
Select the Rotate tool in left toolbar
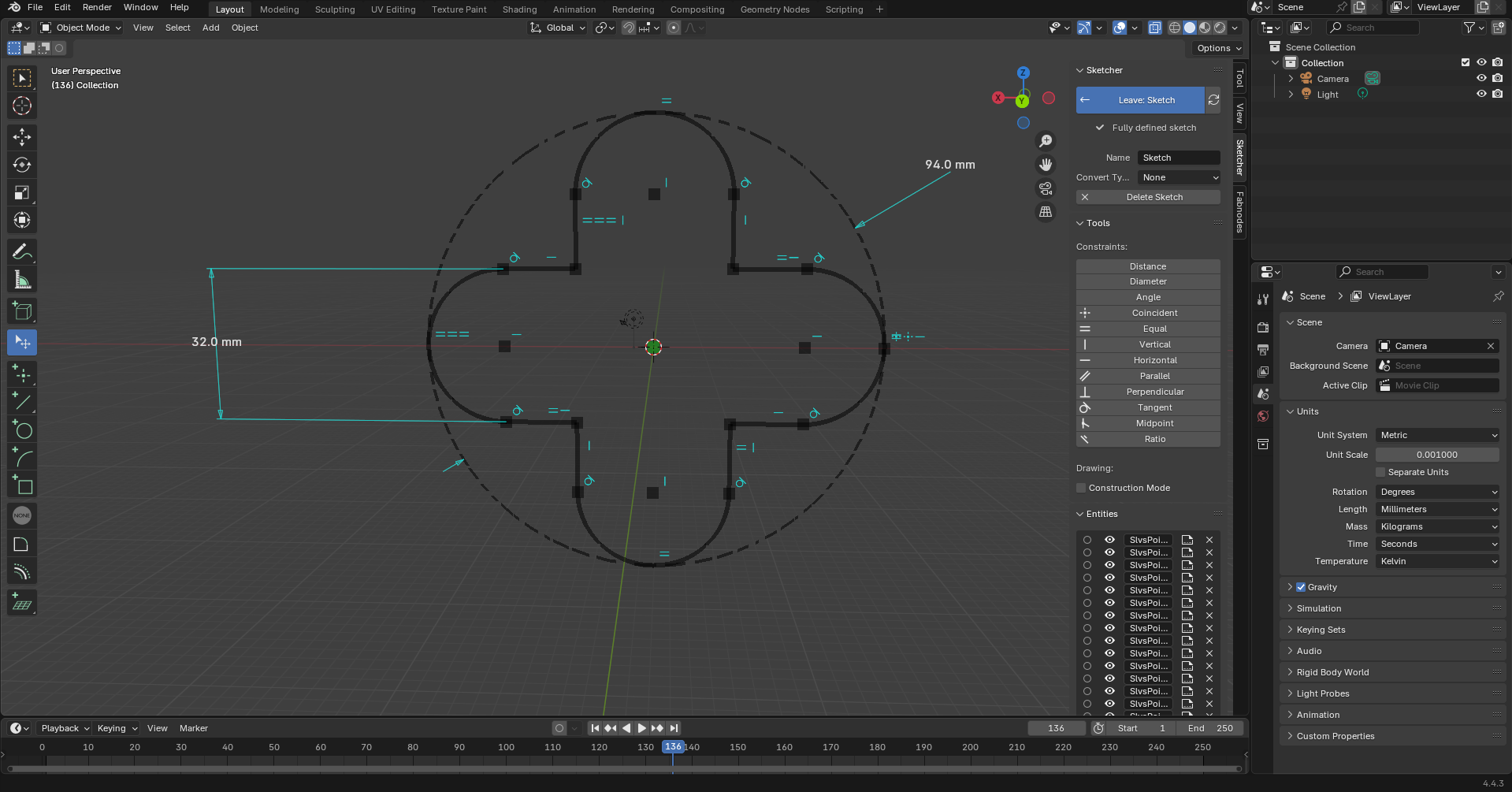[22, 165]
